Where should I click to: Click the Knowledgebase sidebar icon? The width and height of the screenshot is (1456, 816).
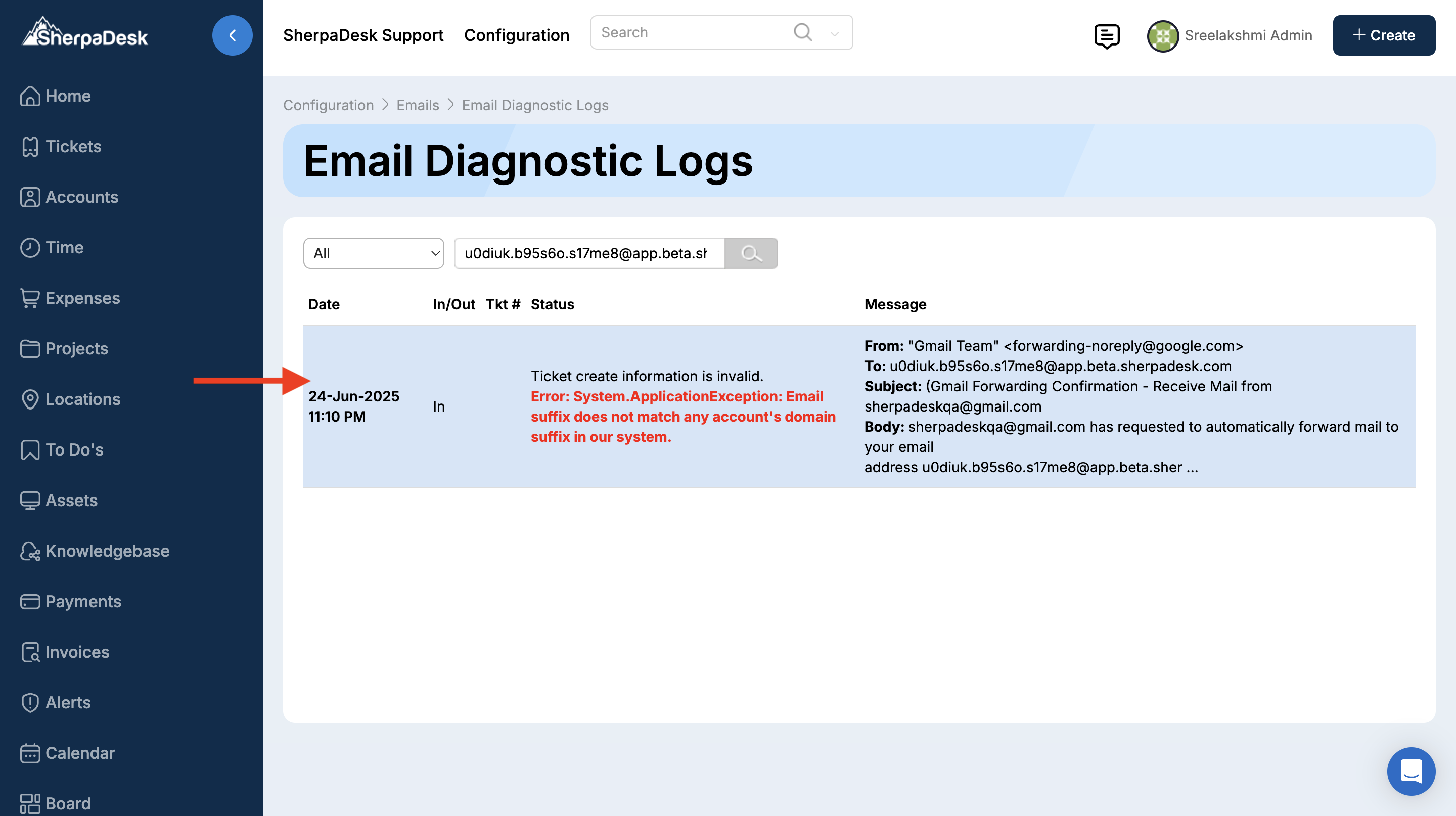click(30, 551)
